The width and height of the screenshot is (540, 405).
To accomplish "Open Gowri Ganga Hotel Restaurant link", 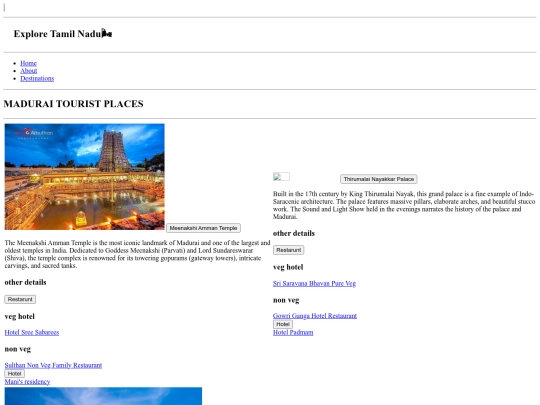I will tap(315, 316).
